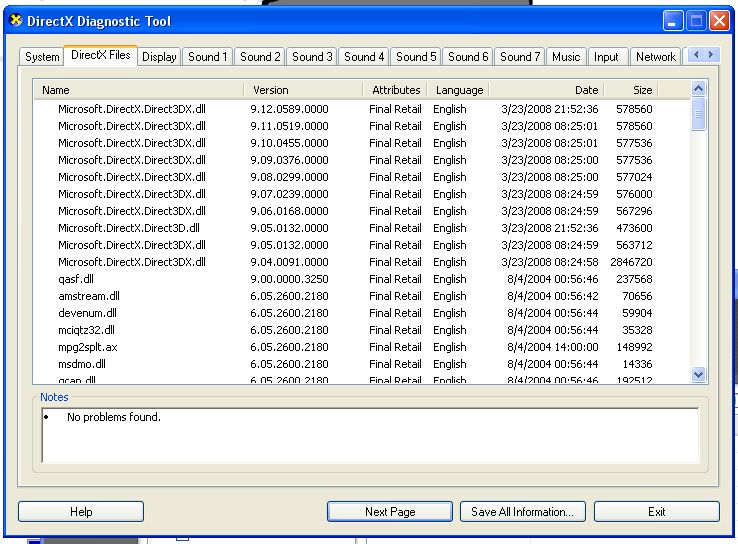Click Save All Information button
The width and height of the screenshot is (738, 544).
click(x=522, y=512)
